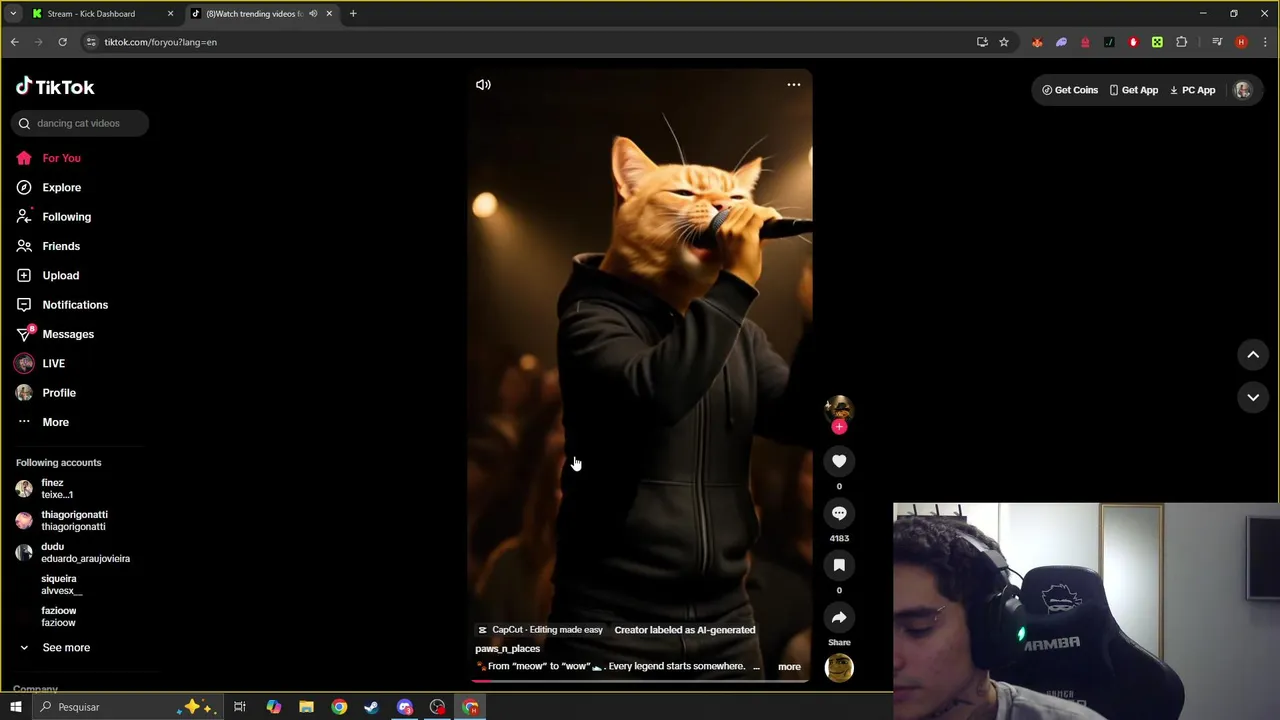Click CapCut Editing made easy tag
The width and height of the screenshot is (1280, 720).
pyautogui.click(x=540, y=630)
